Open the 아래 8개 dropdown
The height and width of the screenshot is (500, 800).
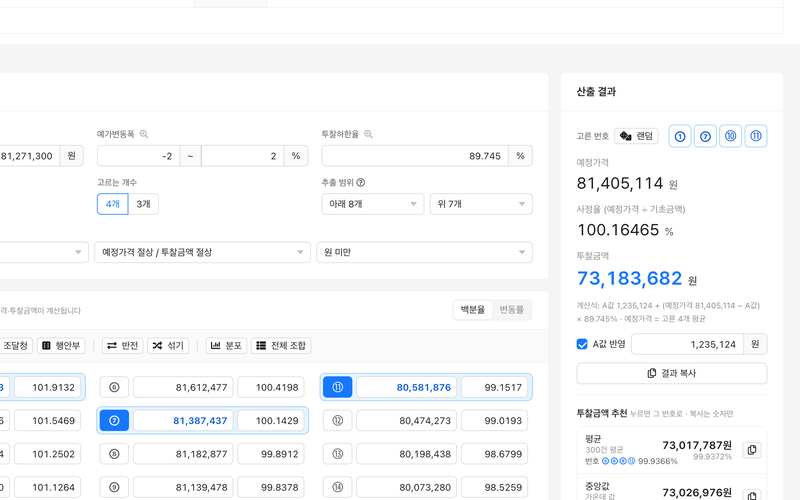(373, 204)
